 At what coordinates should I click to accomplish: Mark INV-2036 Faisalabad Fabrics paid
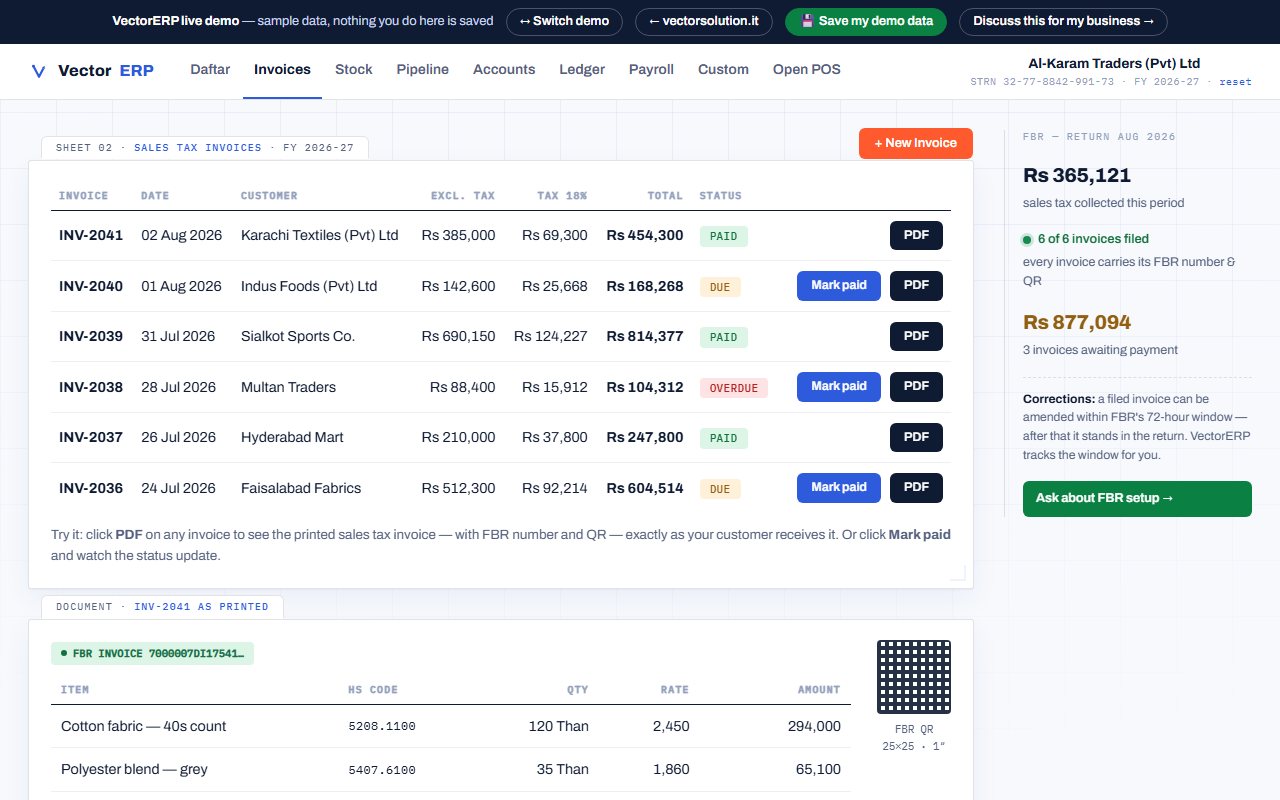pos(839,488)
